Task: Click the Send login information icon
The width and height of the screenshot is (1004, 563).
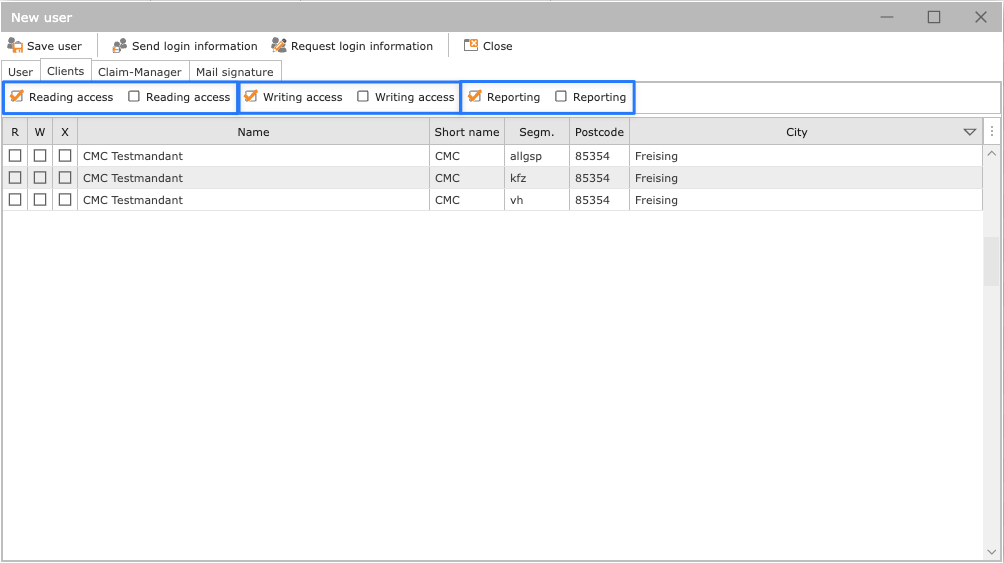Action: [x=120, y=46]
